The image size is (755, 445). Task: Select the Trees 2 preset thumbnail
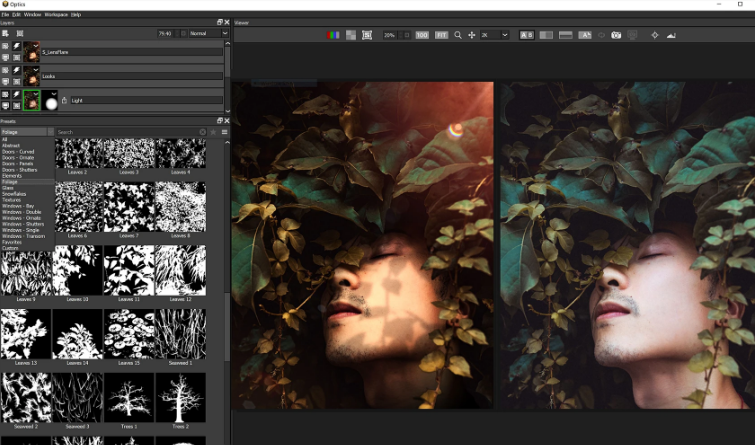(181, 397)
